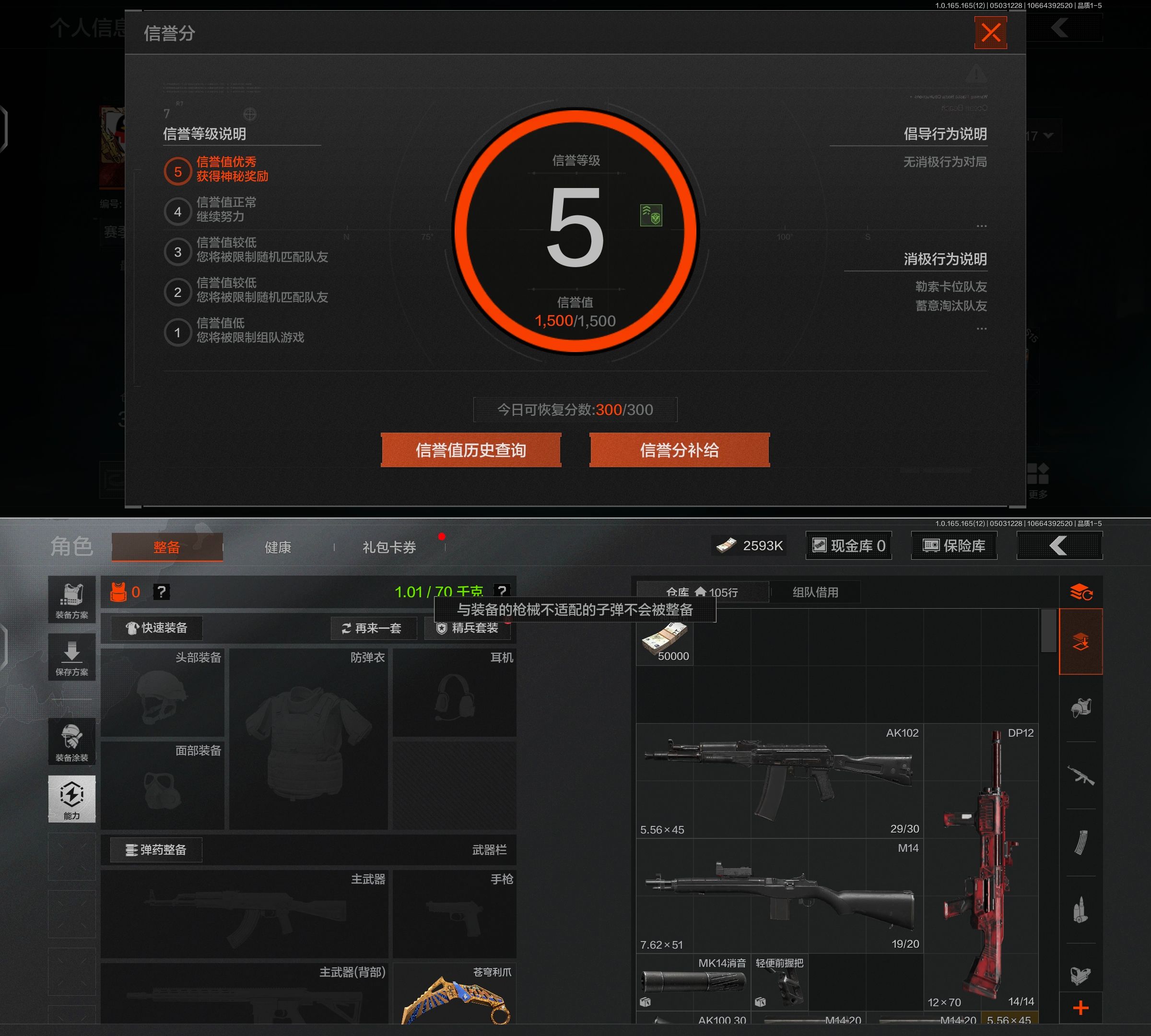Select level 5 circle 信誉值优秀
This screenshot has height=1036, width=1151.
coord(177,171)
